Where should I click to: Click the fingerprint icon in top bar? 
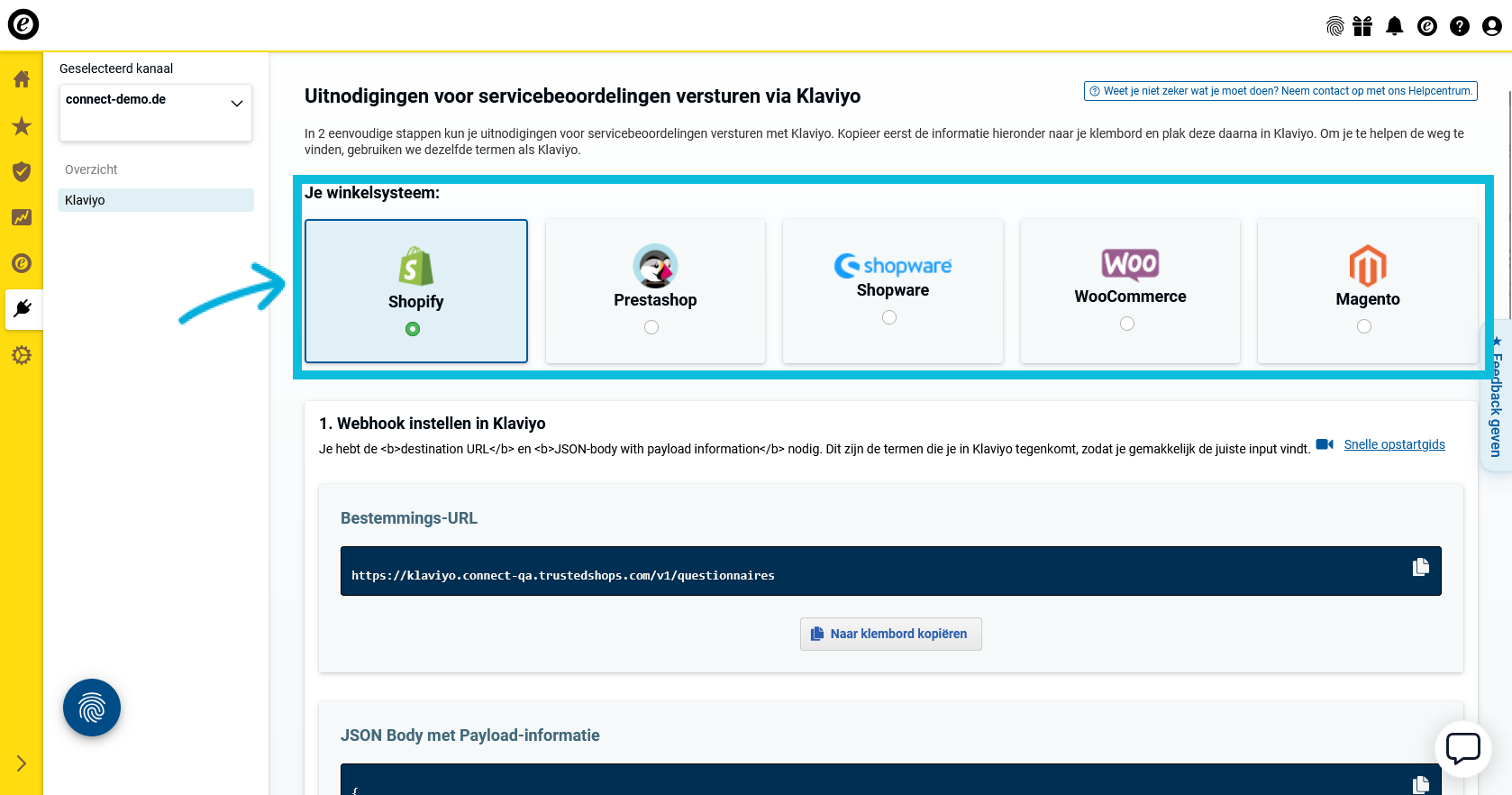pyautogui.click(x=1335, y=26)
